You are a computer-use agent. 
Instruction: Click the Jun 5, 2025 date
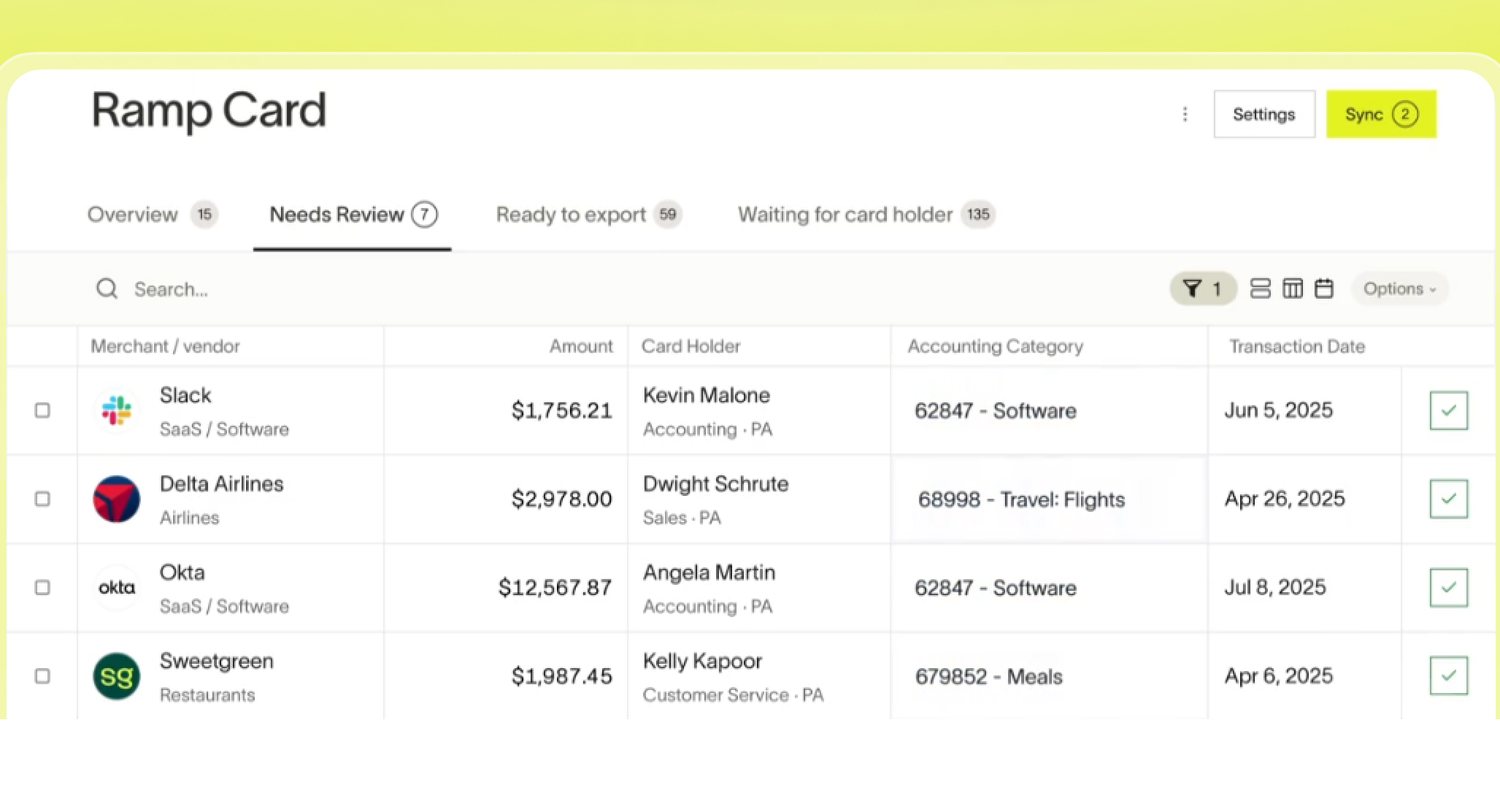pyautogui.click(x=1278, y=410)
